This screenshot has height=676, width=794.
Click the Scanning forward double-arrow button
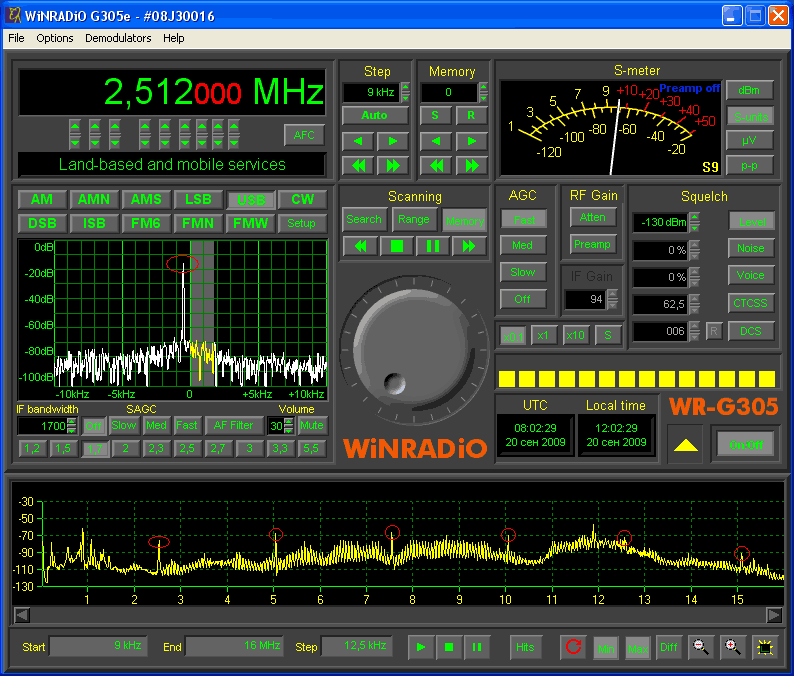coord(469,247)
